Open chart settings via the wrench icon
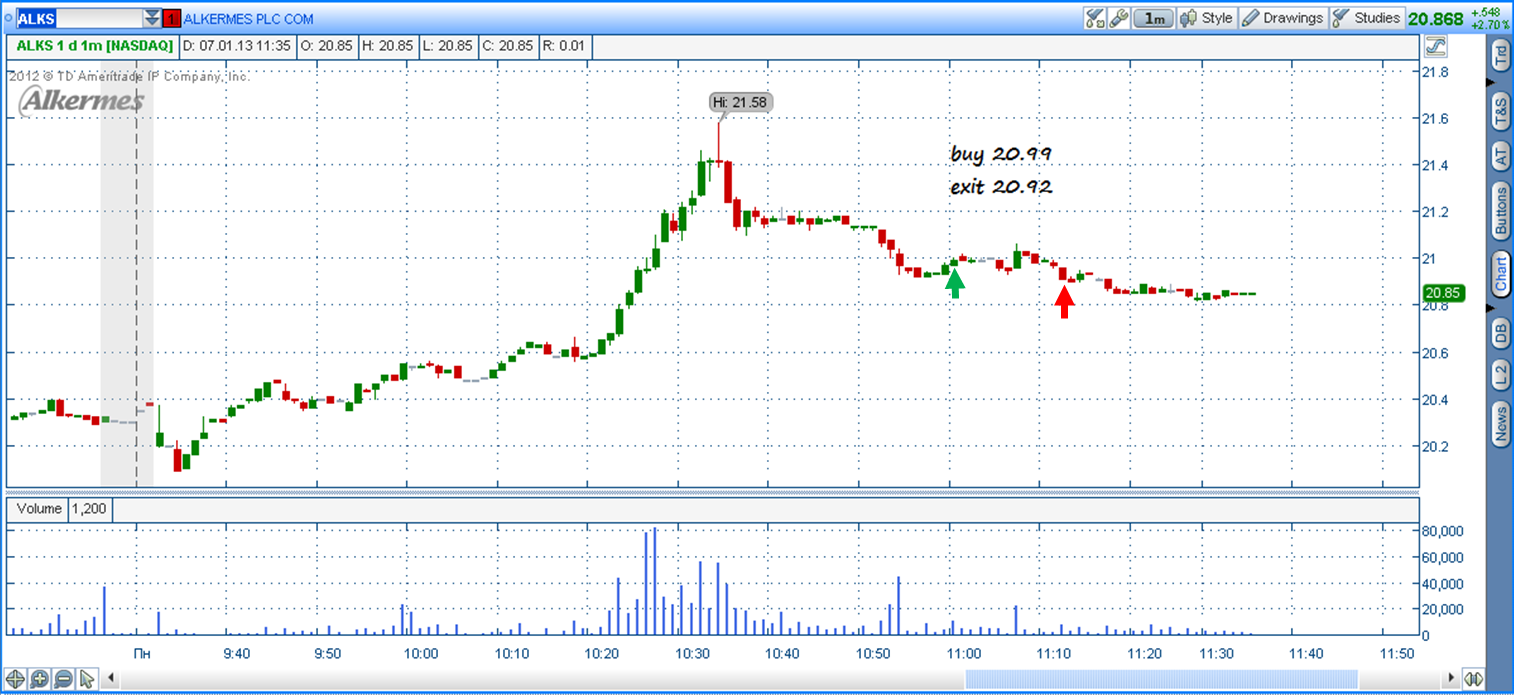Image resolution: width=1514 pixels, height=696 pixels. pos(1119,18)
